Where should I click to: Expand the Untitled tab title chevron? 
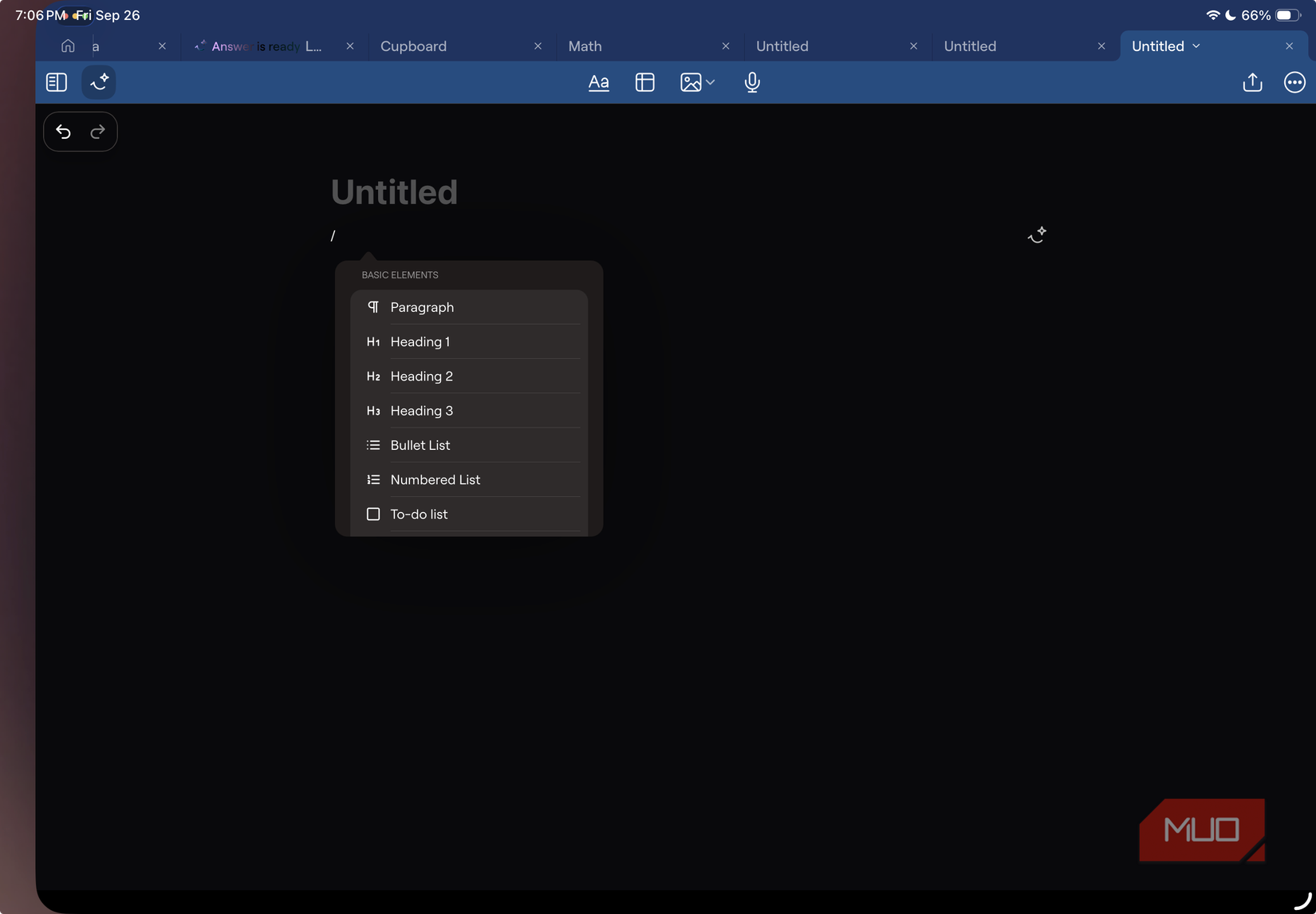pos(1197,46)
